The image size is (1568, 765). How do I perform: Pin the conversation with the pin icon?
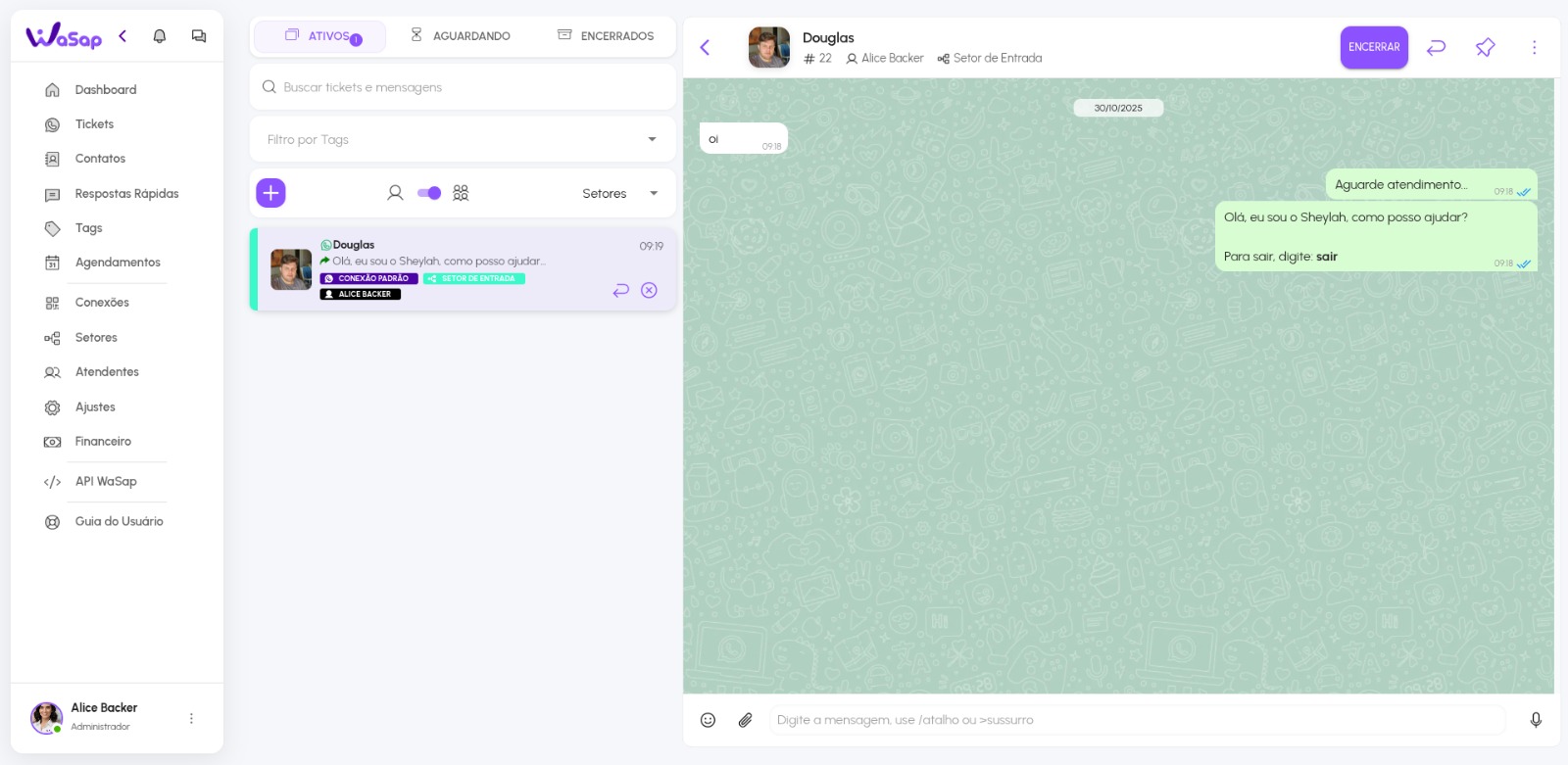pyautogui.click(x=1485, y=47)
